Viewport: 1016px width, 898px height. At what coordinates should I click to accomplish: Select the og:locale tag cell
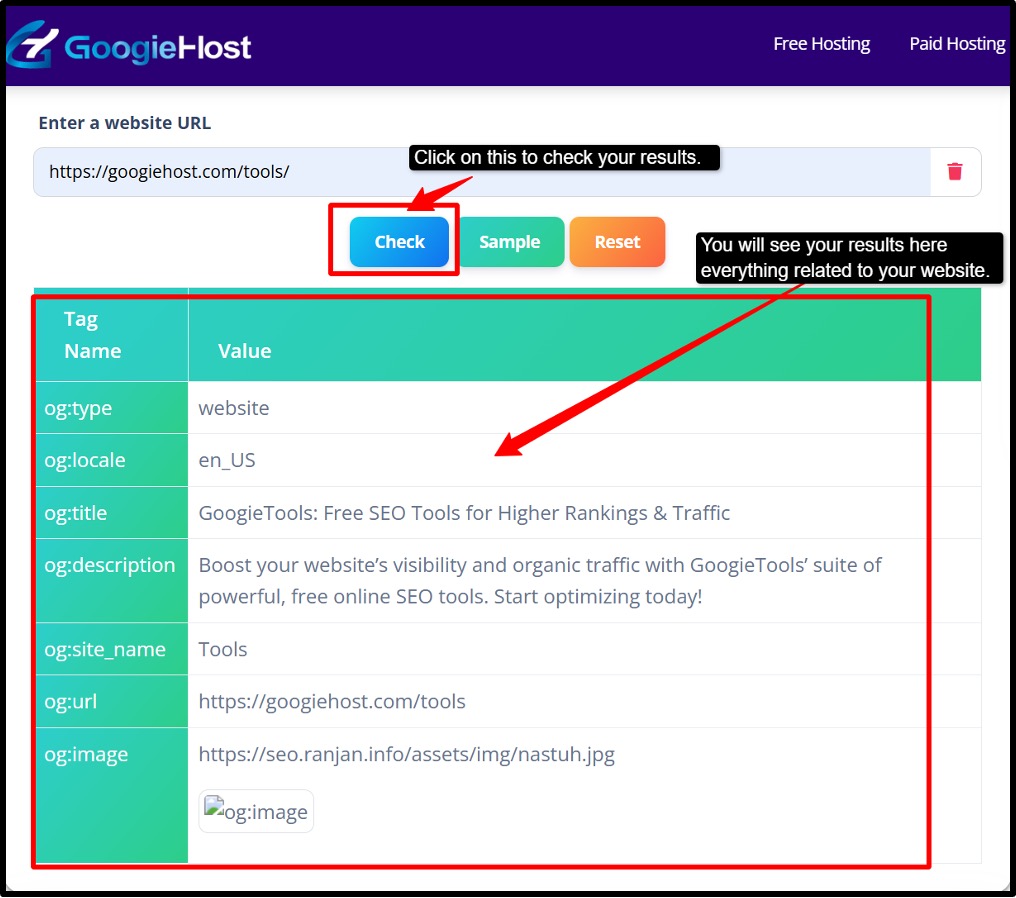111,461
